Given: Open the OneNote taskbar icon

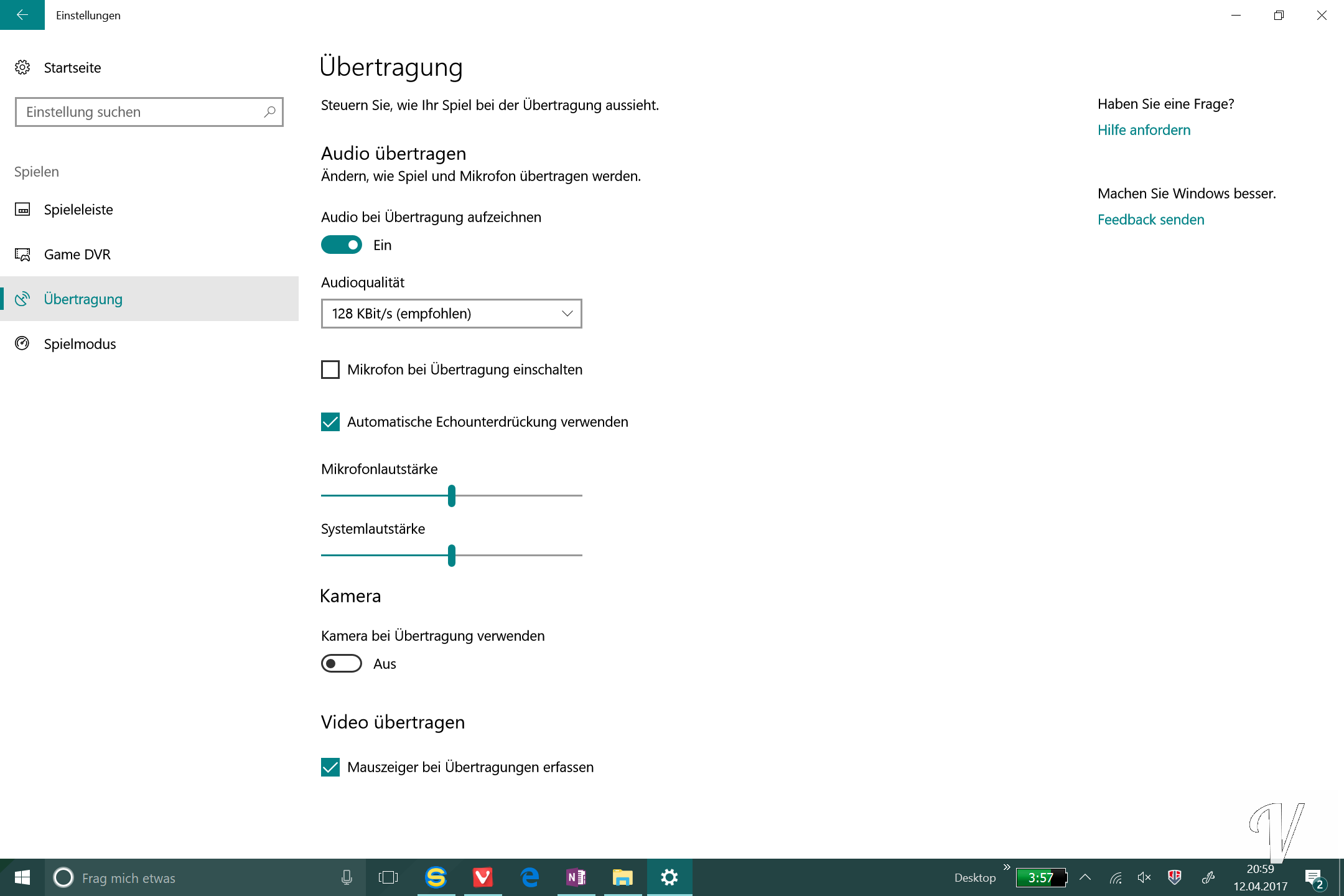Looking at the screenshot, I should (576, 877).
